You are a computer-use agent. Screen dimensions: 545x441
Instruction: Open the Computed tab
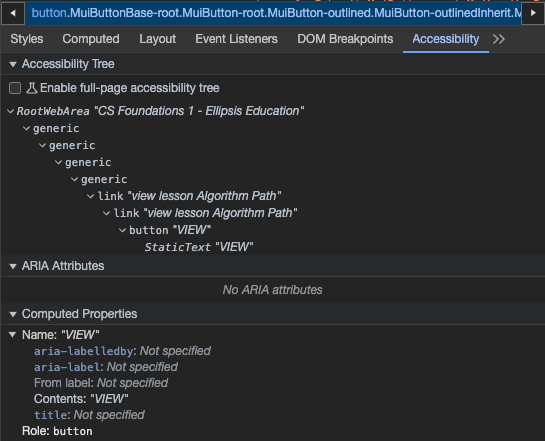click(x=91, y=39)
